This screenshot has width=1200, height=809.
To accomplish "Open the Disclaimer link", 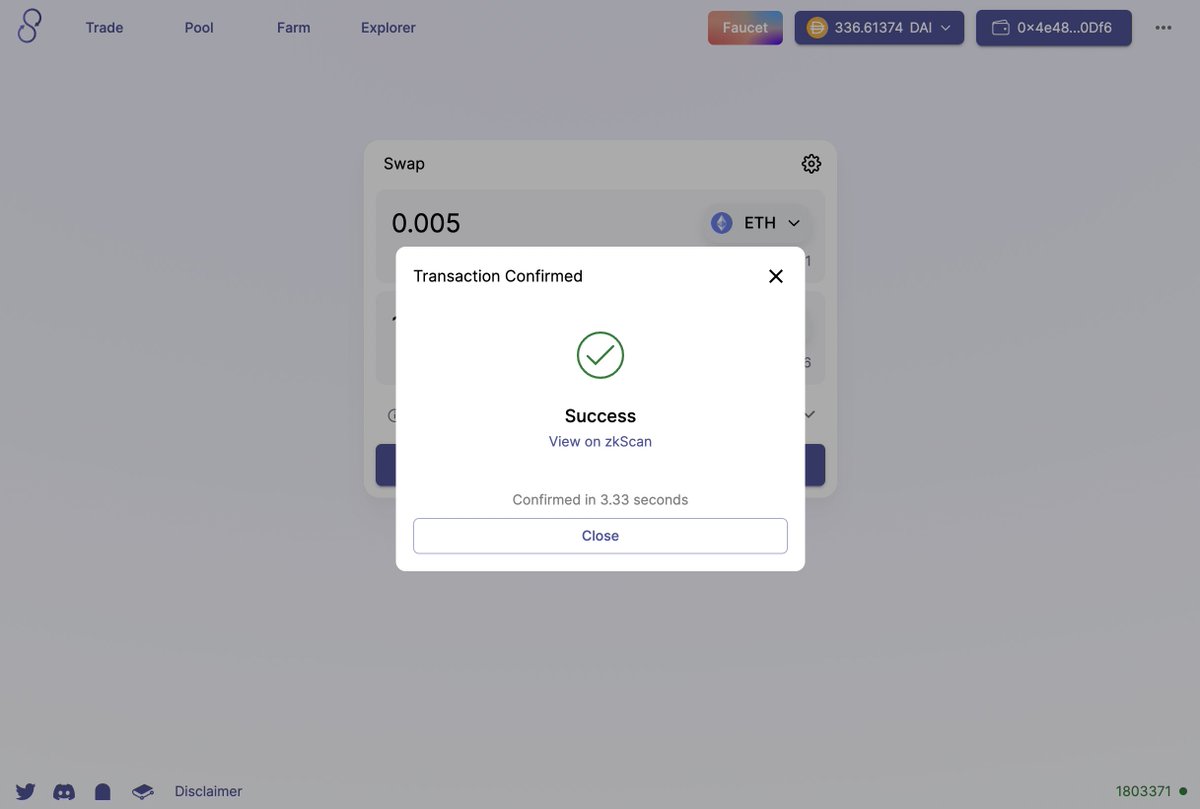I will click(208, 791).
